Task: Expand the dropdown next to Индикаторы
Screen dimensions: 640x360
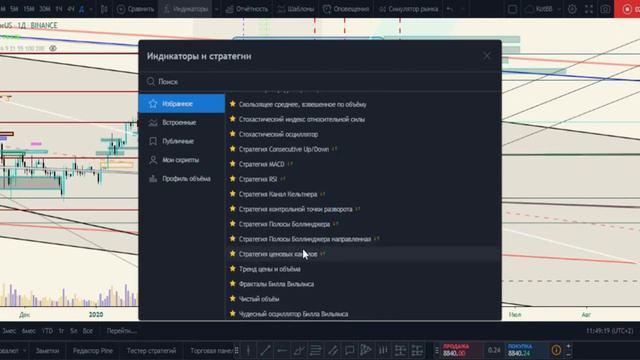Action: click(x=216, y=9)
